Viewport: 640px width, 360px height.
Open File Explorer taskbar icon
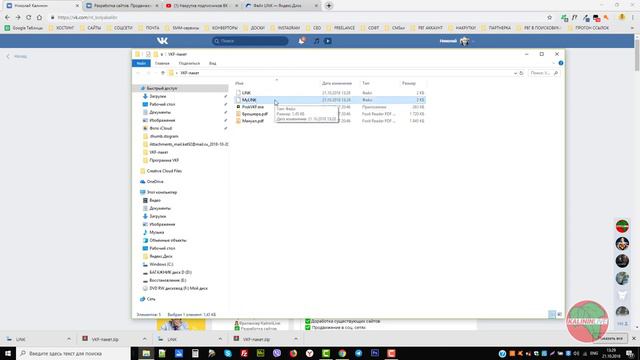pyautogui.click(x=146, y=353)
